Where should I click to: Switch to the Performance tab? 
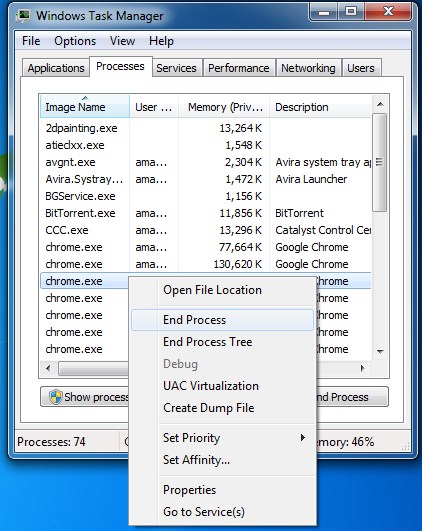239,68
